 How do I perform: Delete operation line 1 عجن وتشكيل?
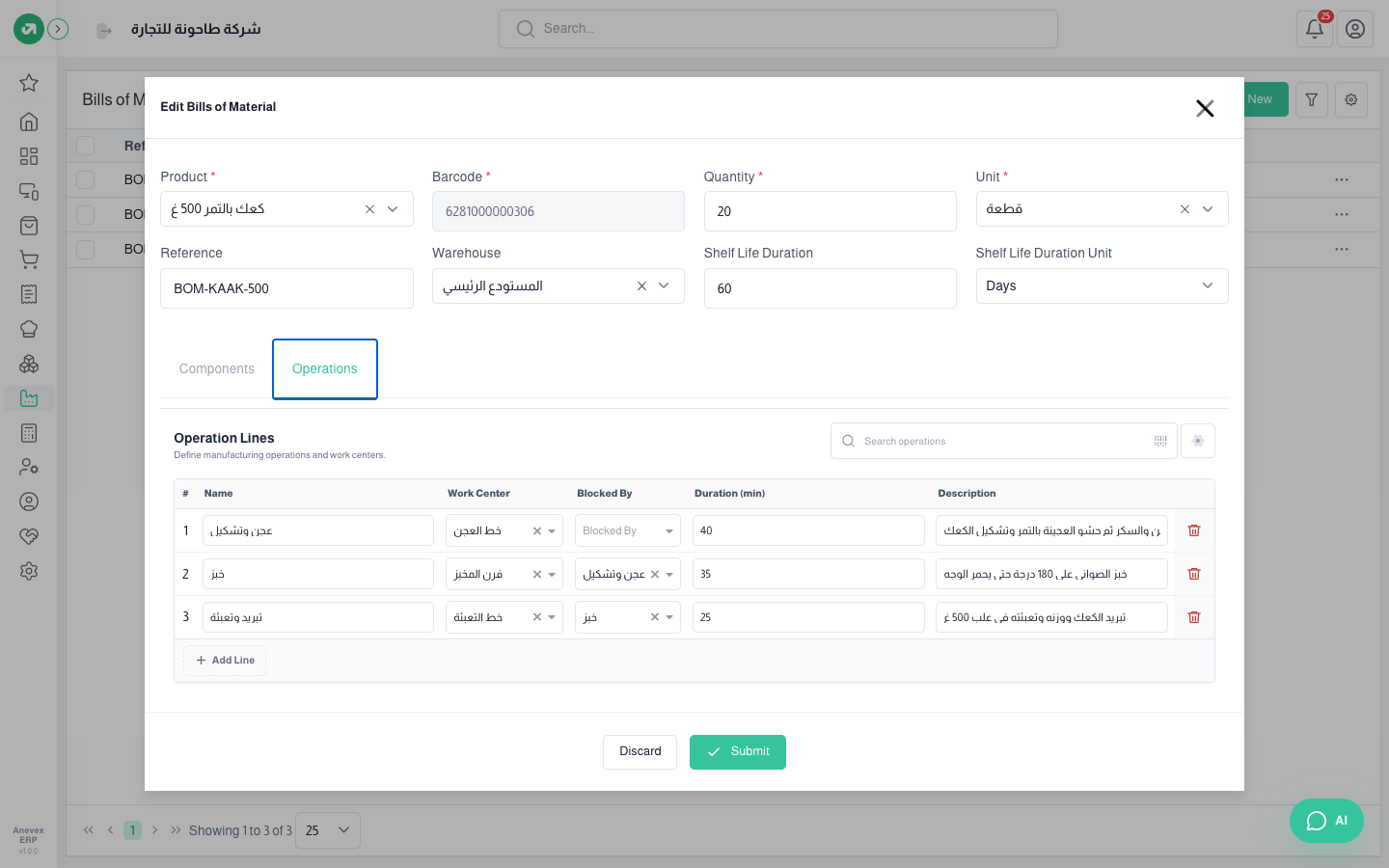point(1194,530)
